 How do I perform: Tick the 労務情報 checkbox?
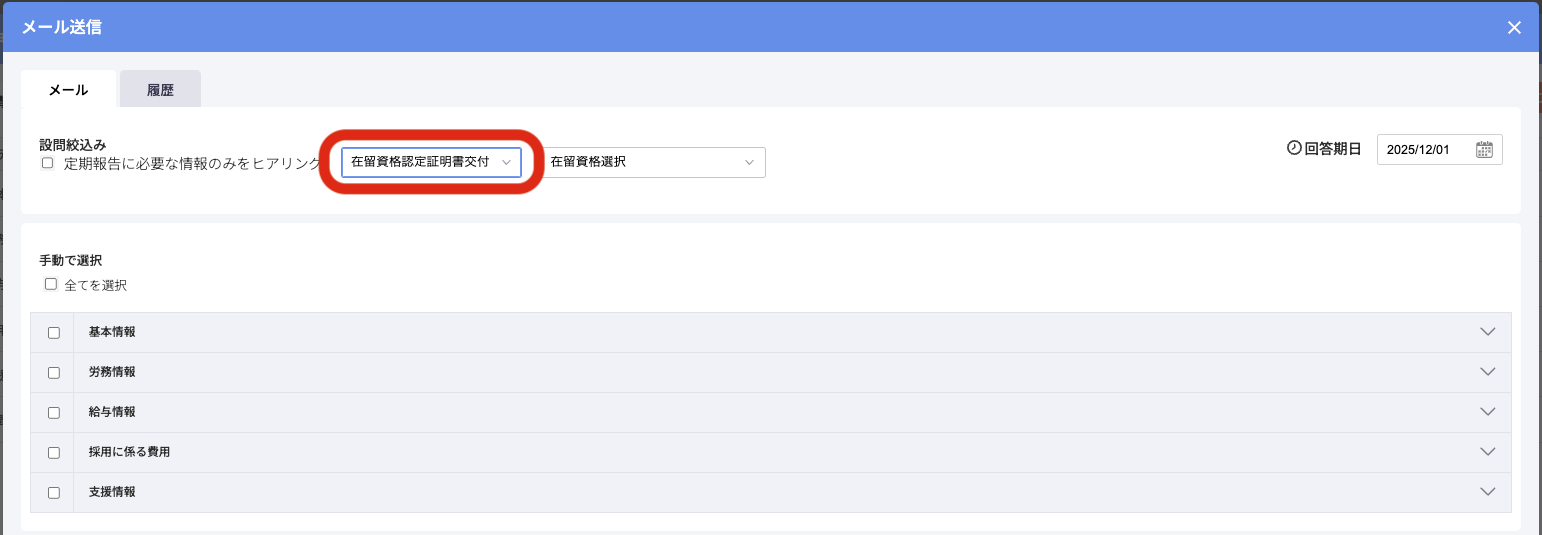pos(54,373)
